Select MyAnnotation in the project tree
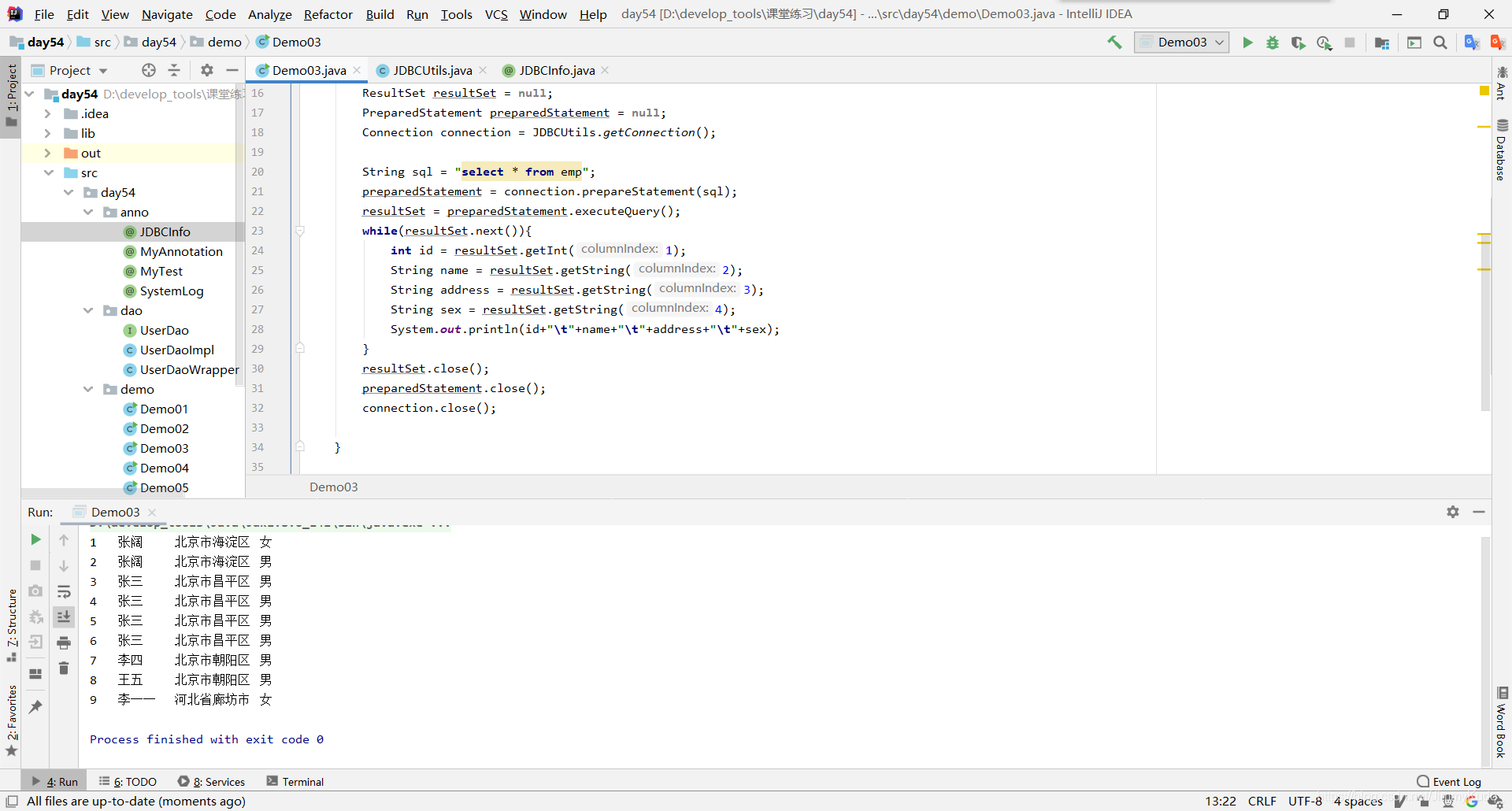This screenshot has height=811, width=1512. click(x=181, y=251)
